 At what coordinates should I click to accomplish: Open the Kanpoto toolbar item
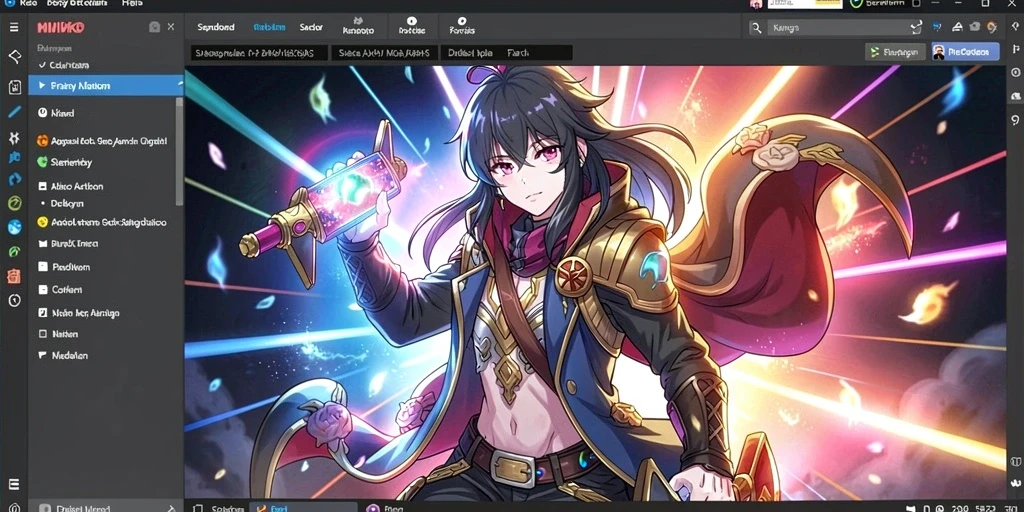[358, 26]
